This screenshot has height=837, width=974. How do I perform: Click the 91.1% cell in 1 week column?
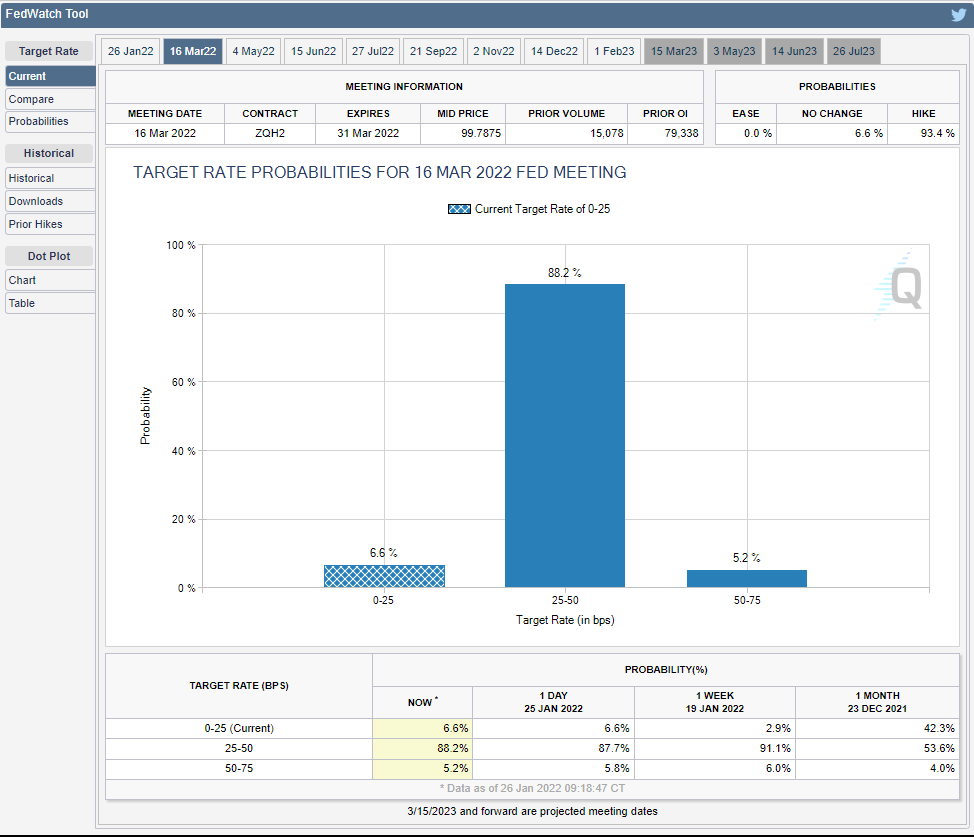click(714, 748)
